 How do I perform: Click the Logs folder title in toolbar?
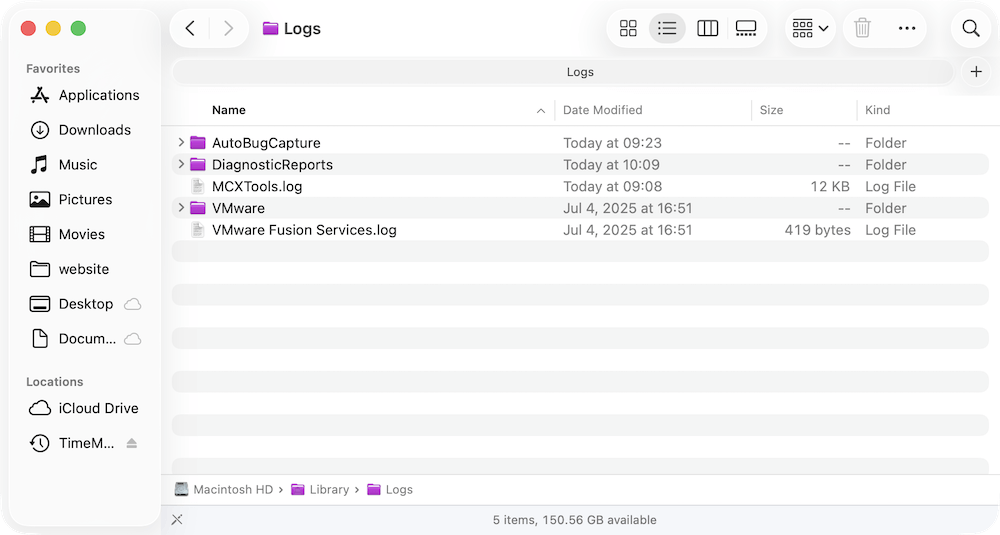pyautogui.click(x=291, y=29)
